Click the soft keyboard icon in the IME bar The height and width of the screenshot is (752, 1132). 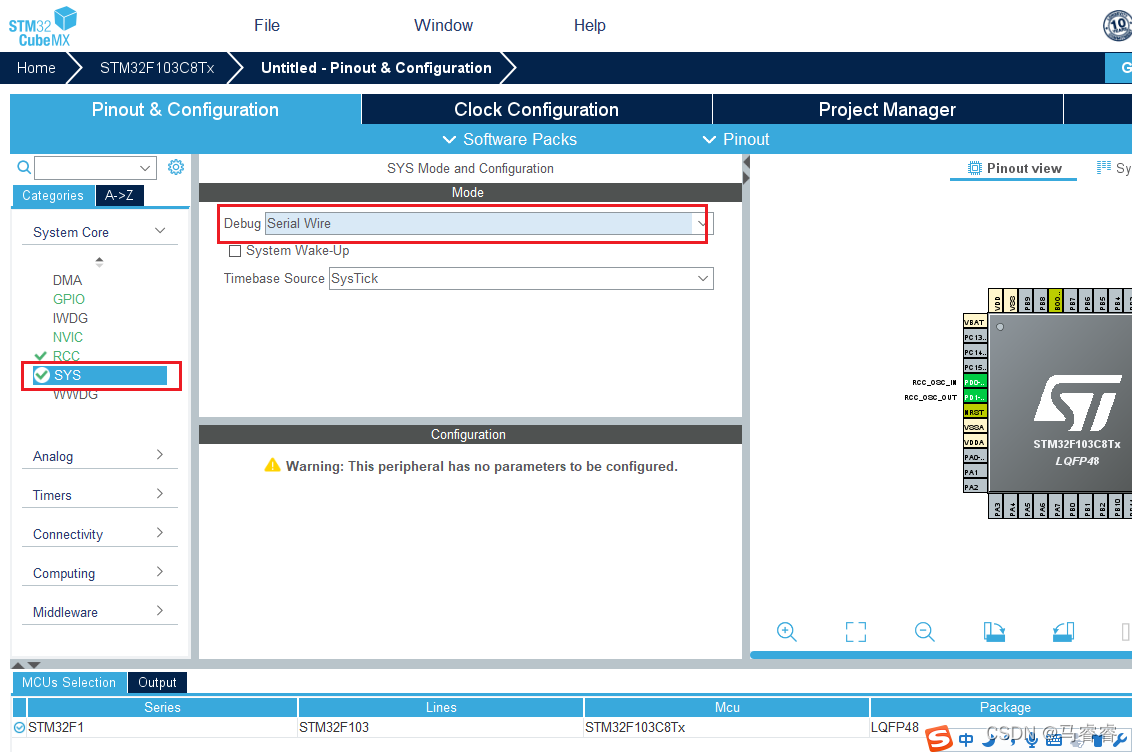click(x=1053, y=740)
